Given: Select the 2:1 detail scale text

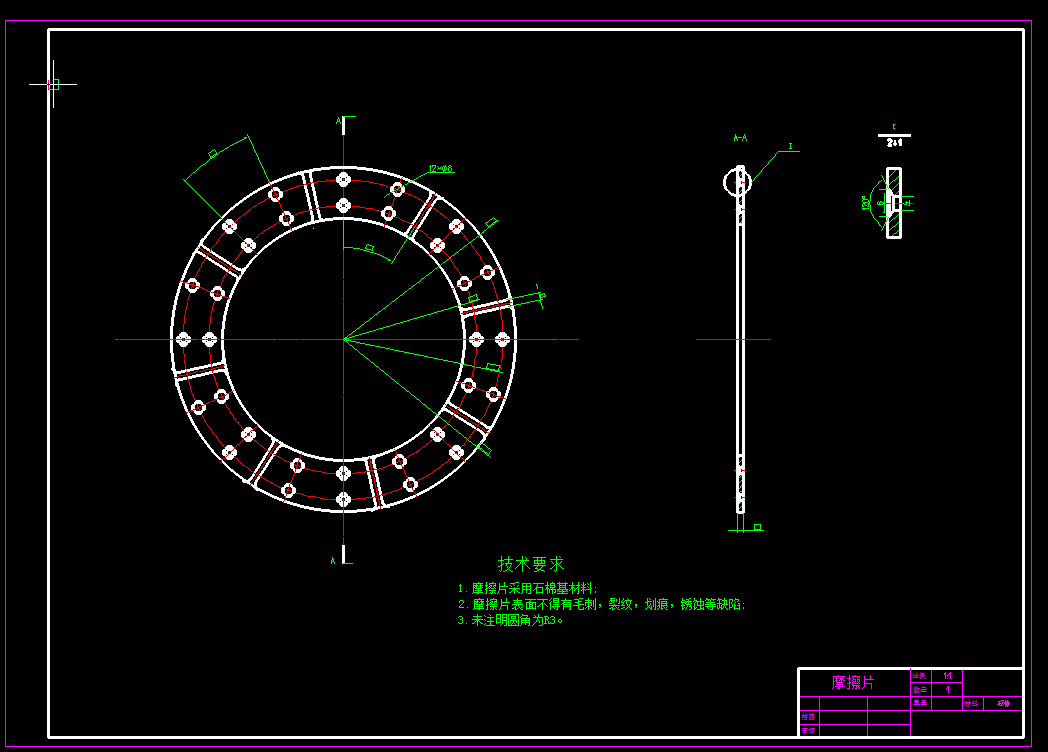Looking at the screenshot, I should [894, 142].
